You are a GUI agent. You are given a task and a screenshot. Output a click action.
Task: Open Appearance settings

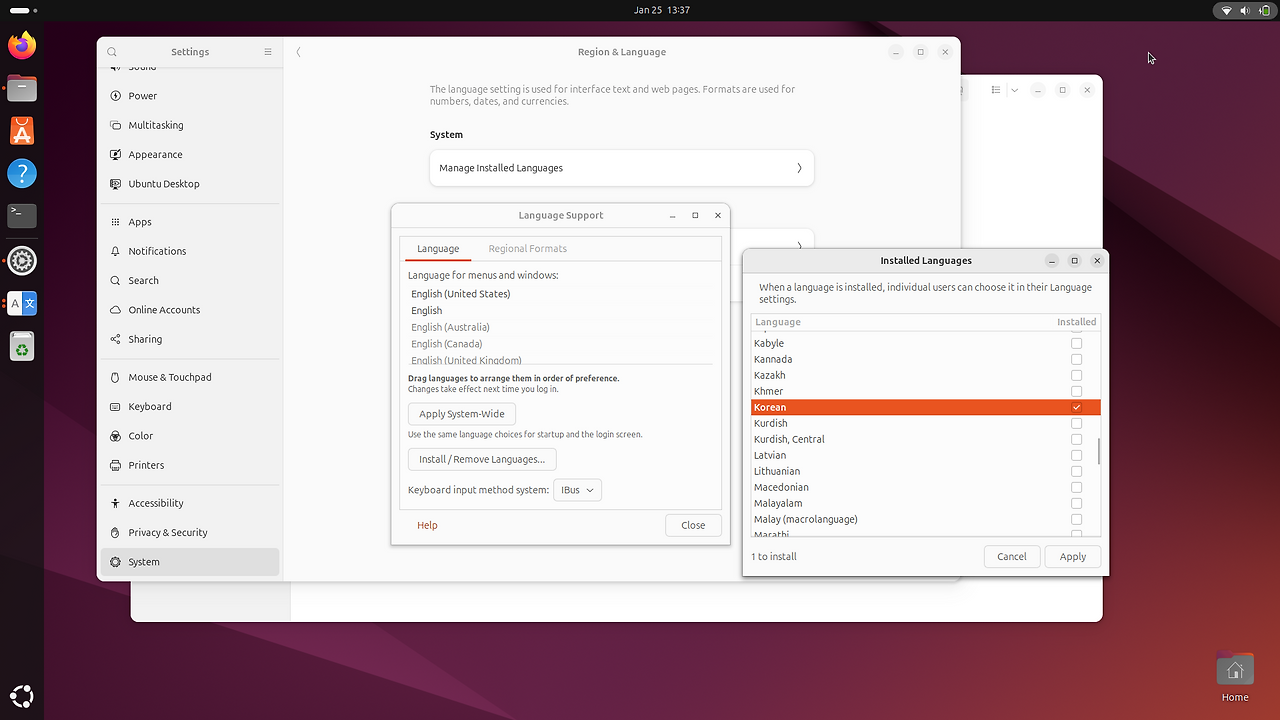pos(190,155)
